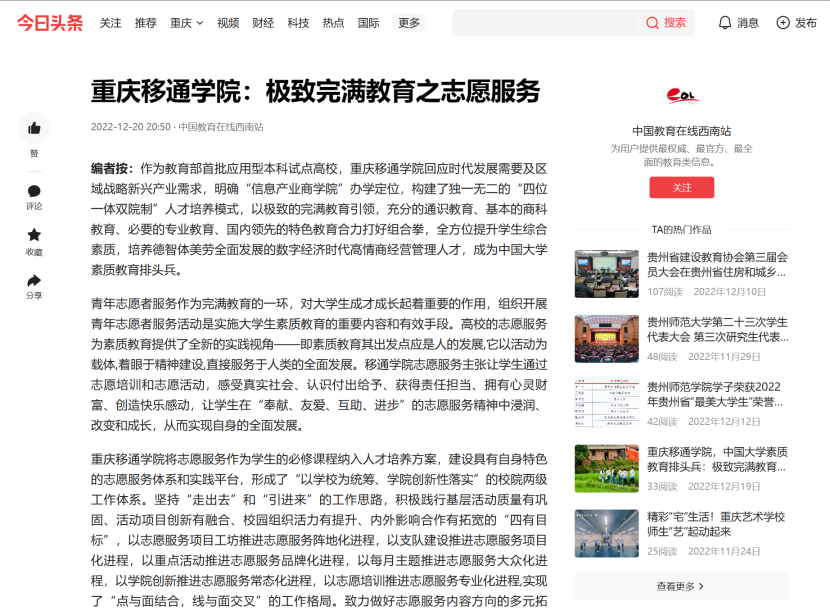Open the 贵州师范大学第二十三次学生代表大会 article thumbnail
The height and width of the screenshot is (611, 830).
coord(606,339)
